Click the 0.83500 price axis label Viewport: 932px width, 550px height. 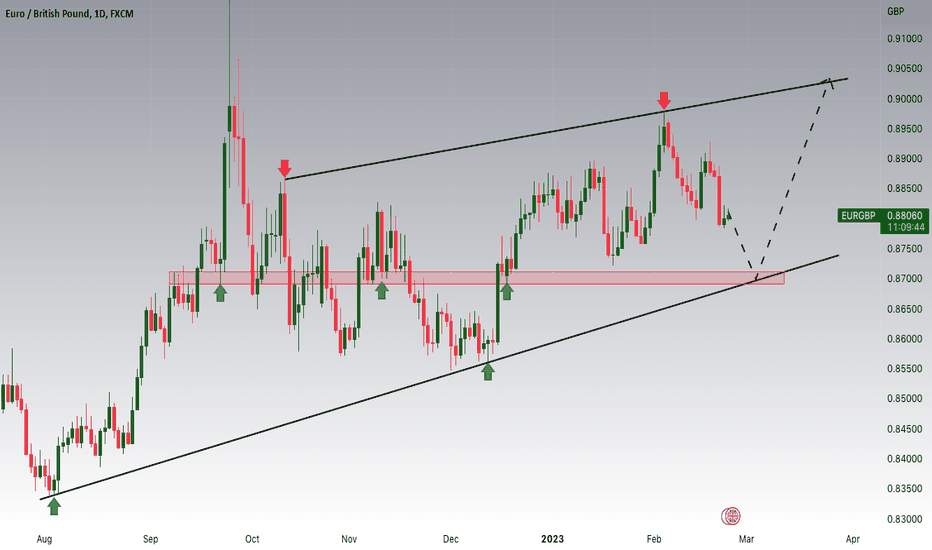pos(905,489)
